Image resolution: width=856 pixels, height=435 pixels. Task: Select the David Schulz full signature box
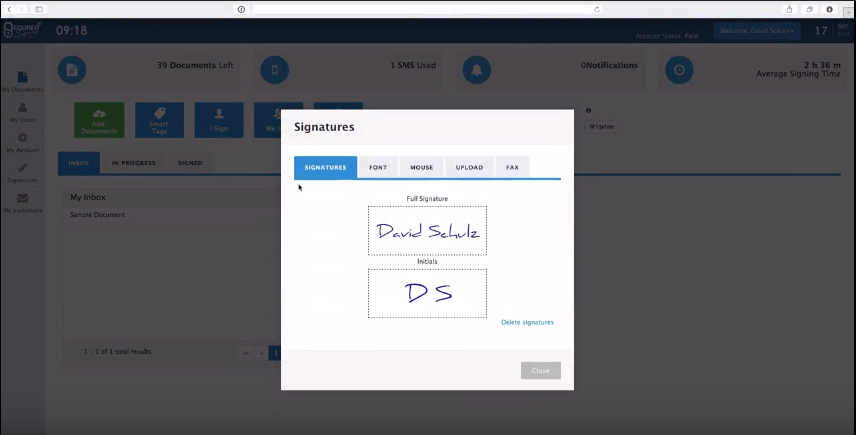(427, 231)
